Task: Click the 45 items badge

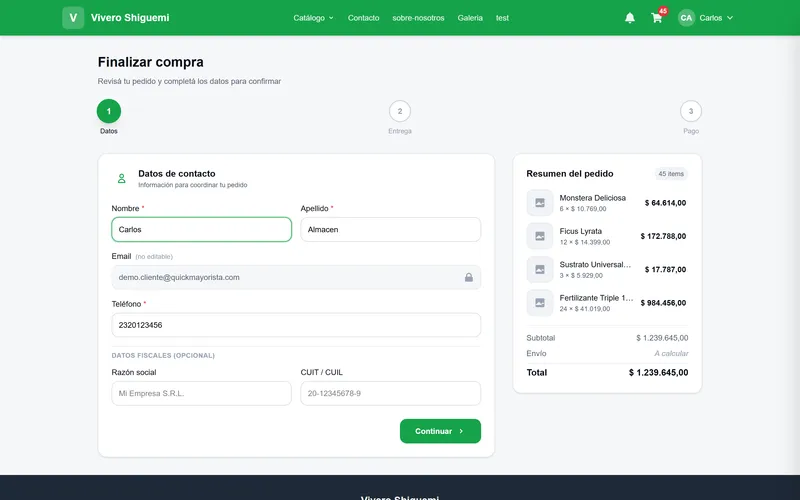Action: (x=671, y=174)
